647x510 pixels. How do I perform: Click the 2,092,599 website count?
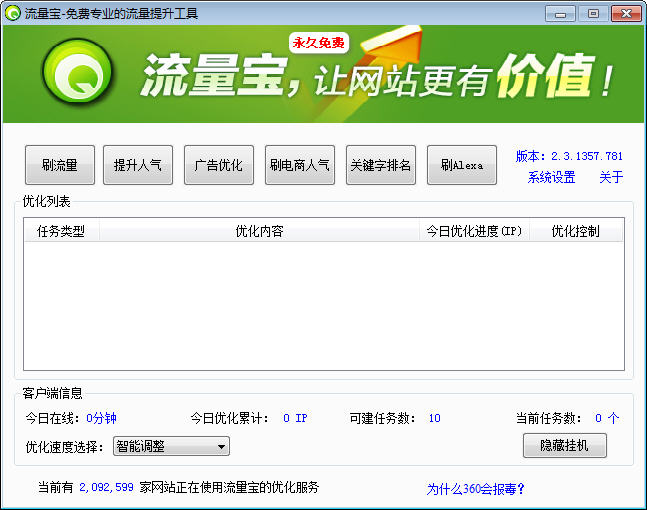106,487
